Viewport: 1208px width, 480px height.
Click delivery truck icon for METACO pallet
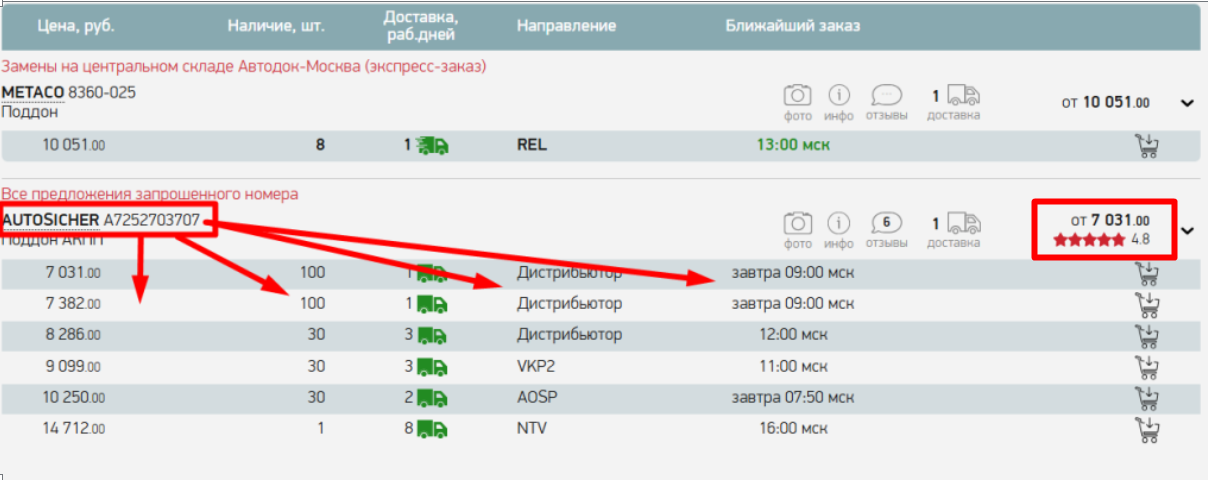coord(964,96)
